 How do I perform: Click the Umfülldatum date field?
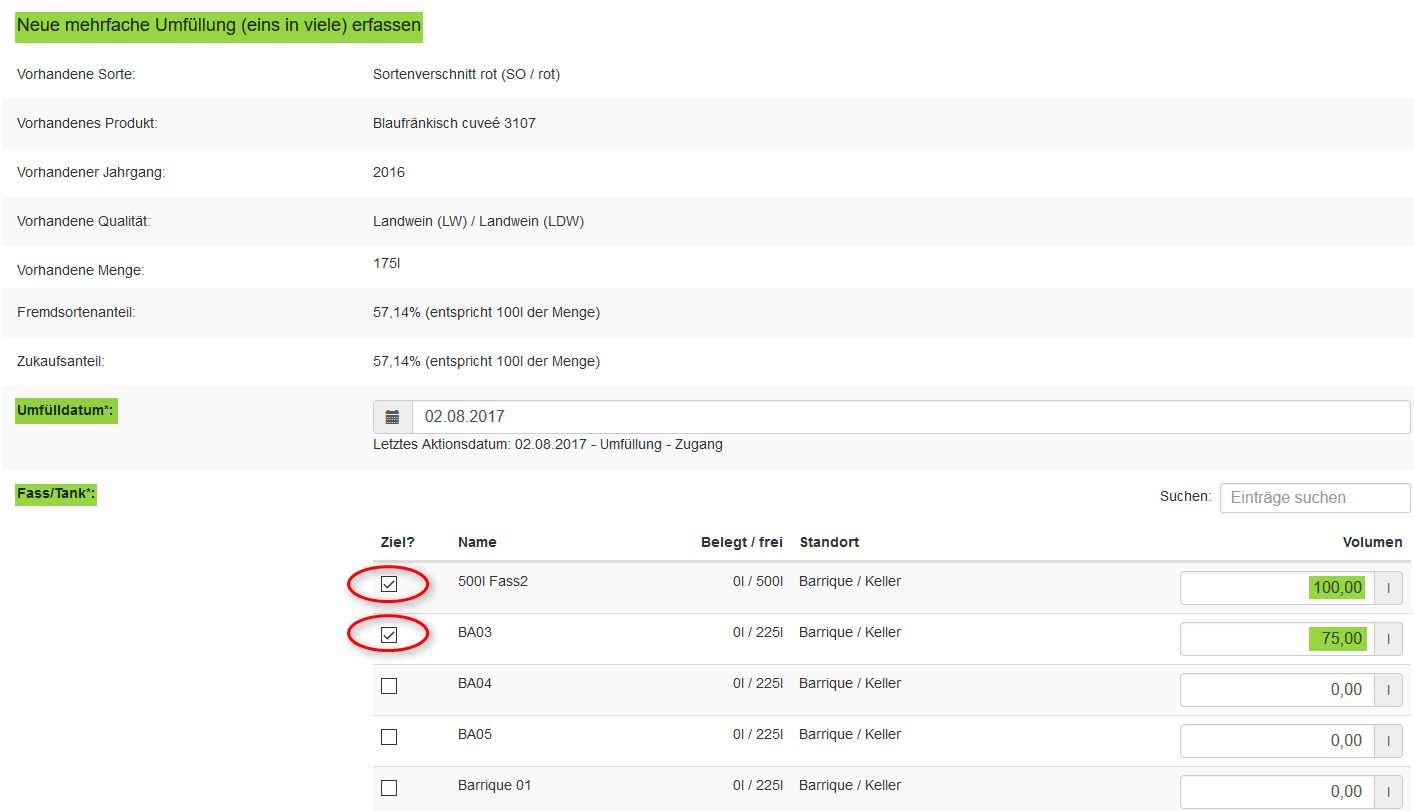point(910,417)
